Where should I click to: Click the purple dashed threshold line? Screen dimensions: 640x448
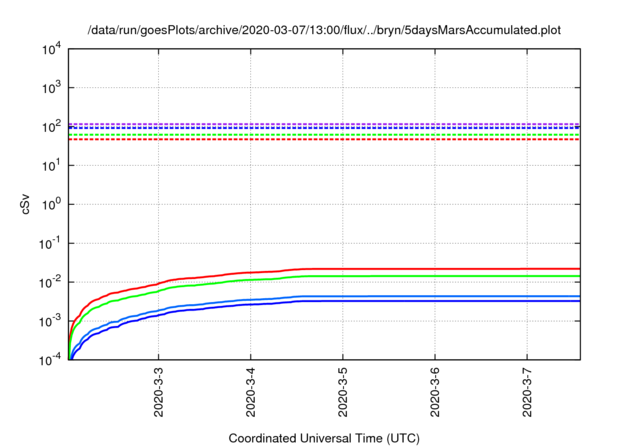(x=324, y=124)
